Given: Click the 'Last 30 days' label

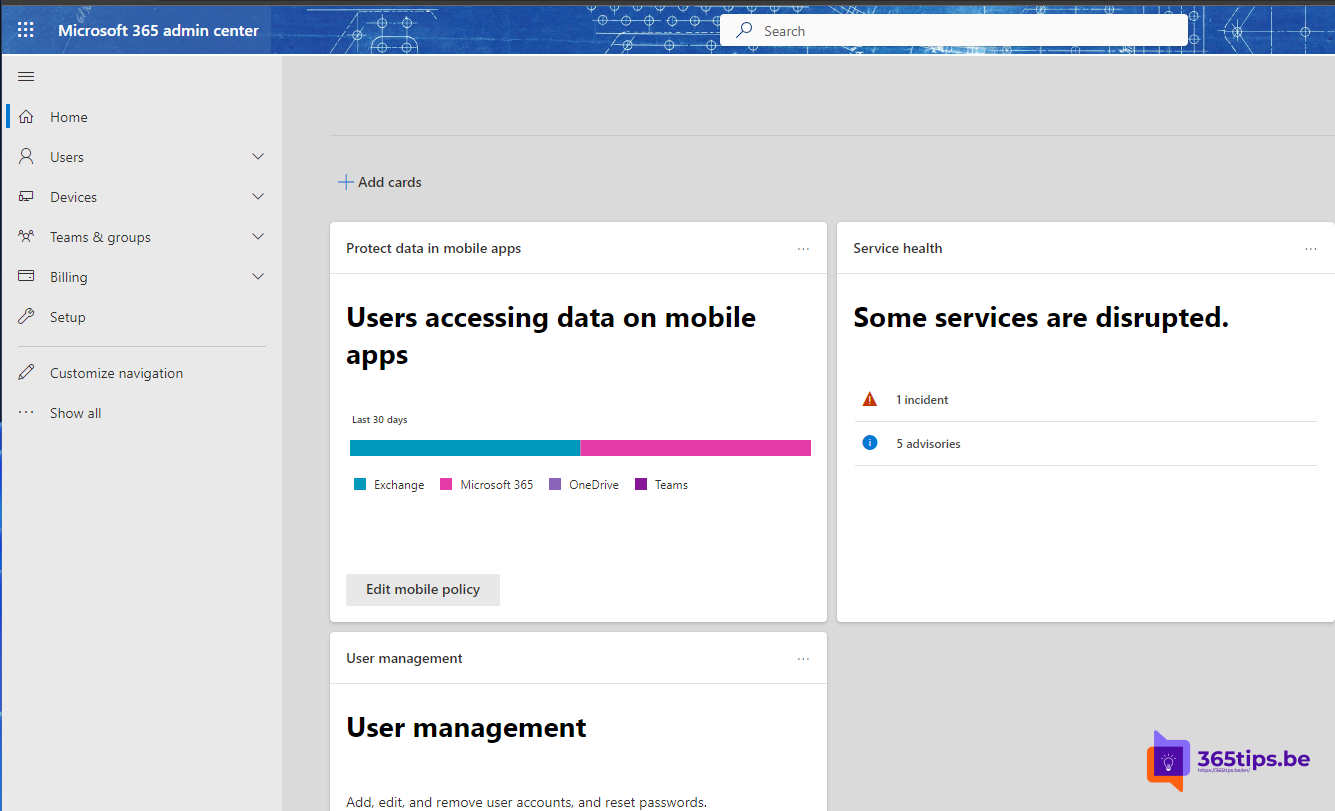Looking at the screenshot, I should [380, 420].
